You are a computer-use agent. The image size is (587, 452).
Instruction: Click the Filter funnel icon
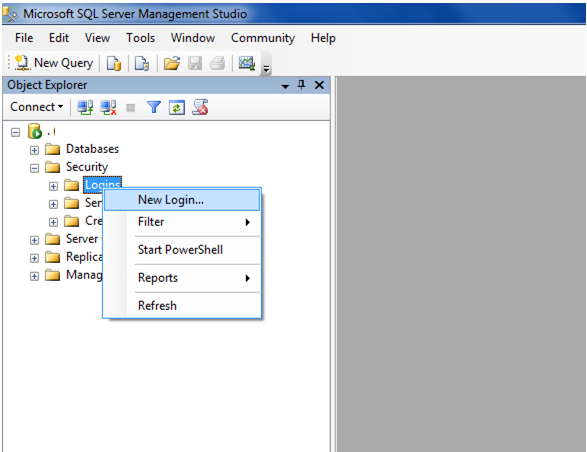point(154,107)
